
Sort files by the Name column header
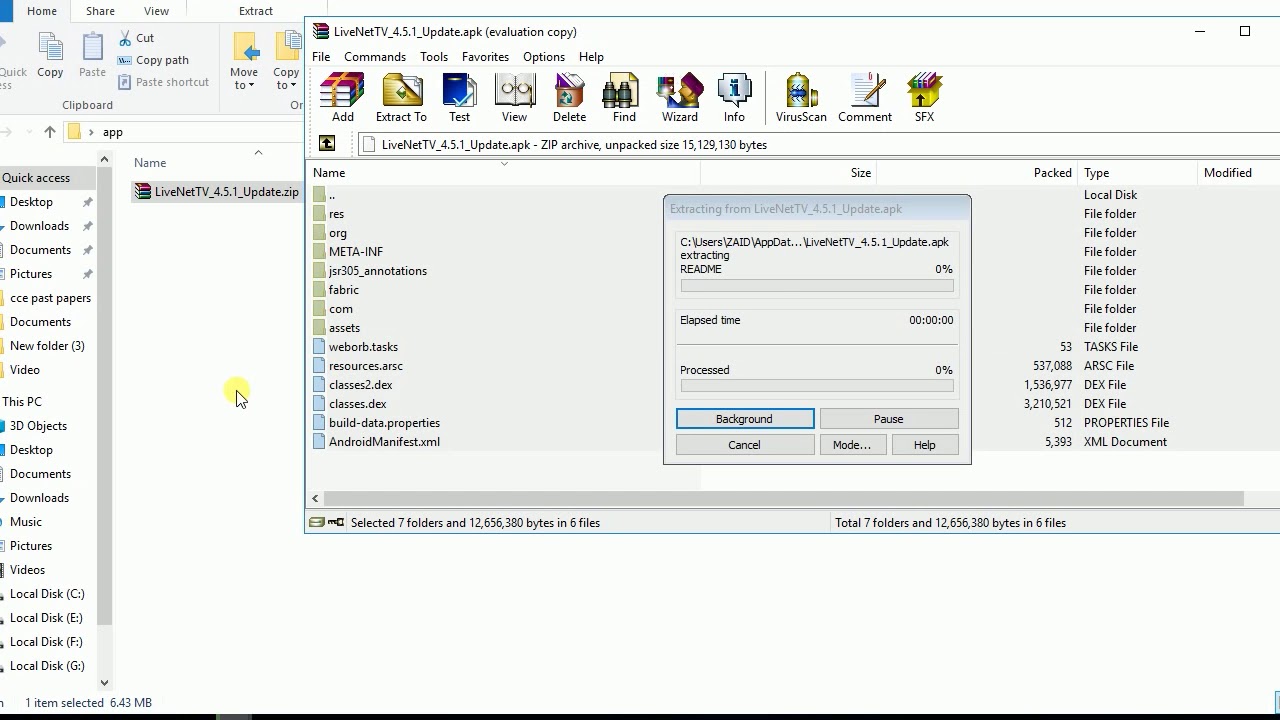tap(329, 172)
